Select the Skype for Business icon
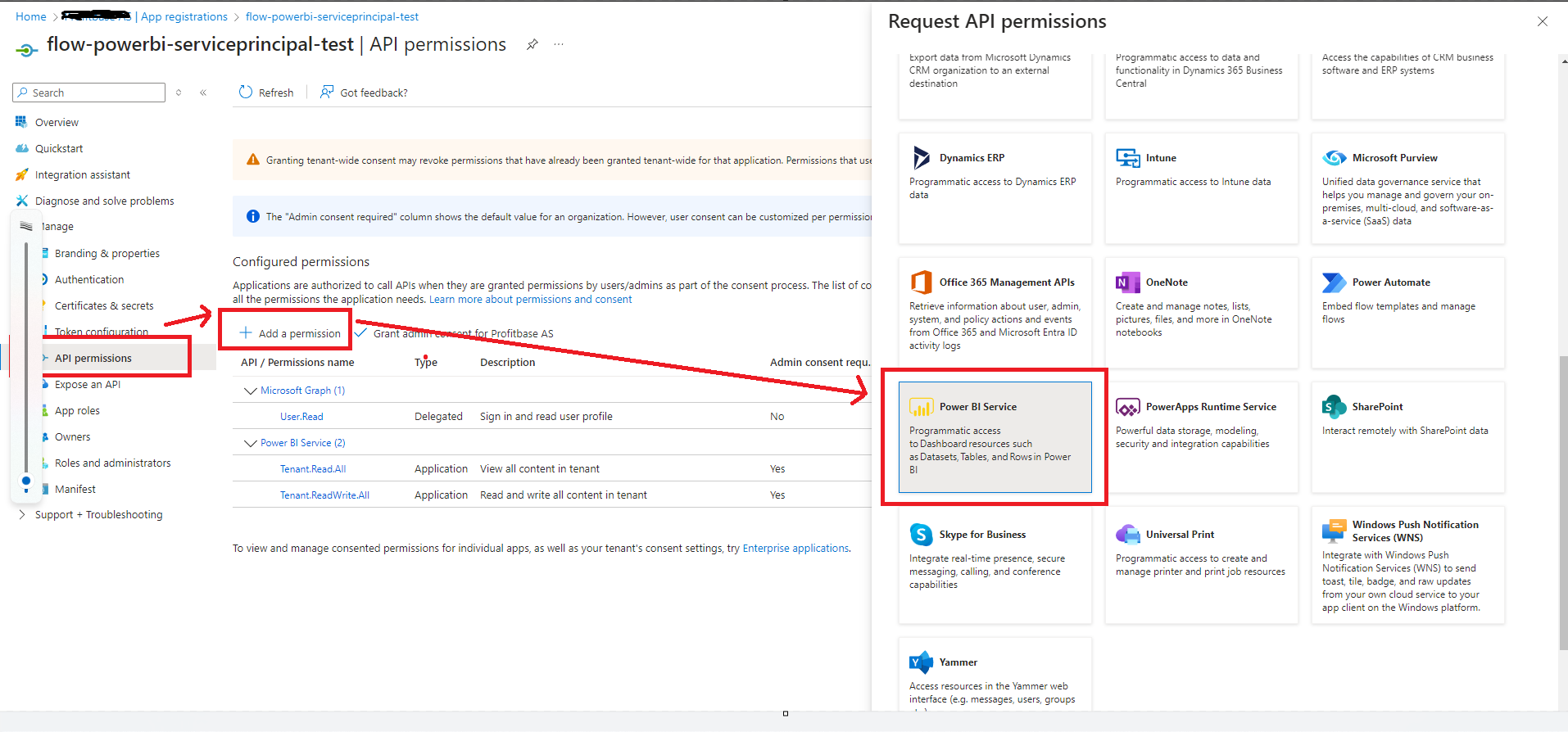1568x732 pixels. coord(921,535)
